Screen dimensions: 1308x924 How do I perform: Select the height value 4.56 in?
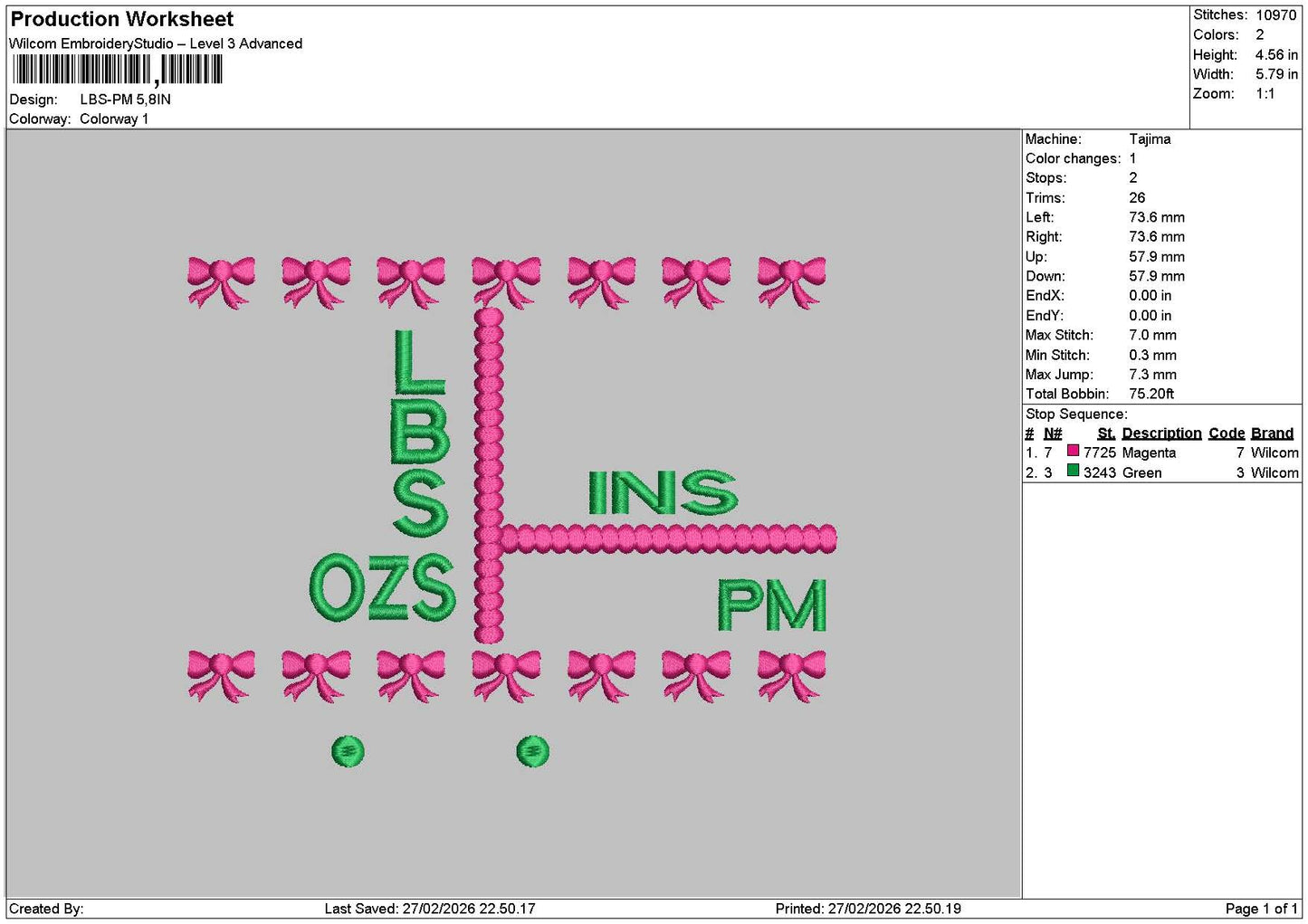point(1276,55)
